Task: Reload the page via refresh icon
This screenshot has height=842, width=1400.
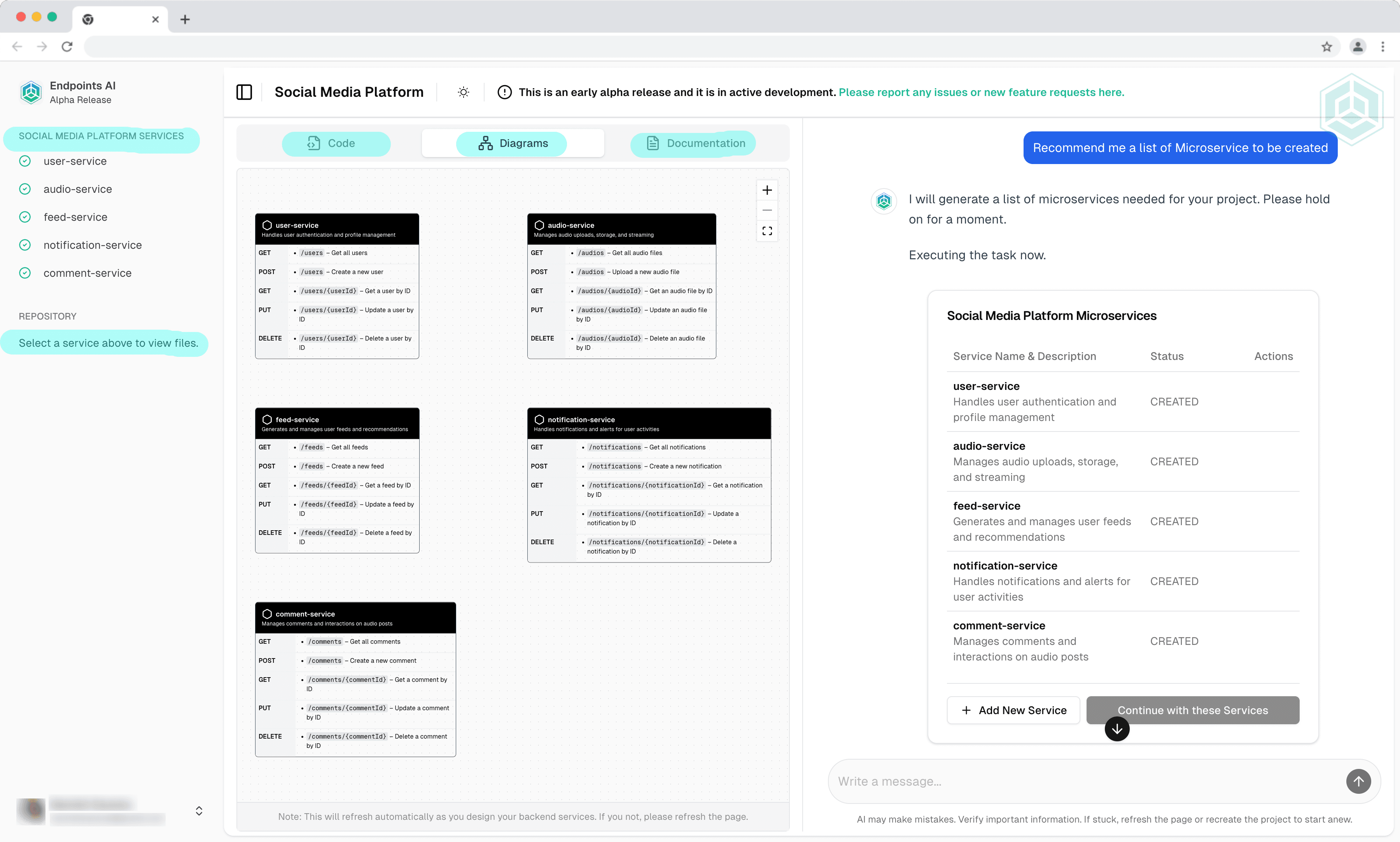Action: click(x=67, y=47)
